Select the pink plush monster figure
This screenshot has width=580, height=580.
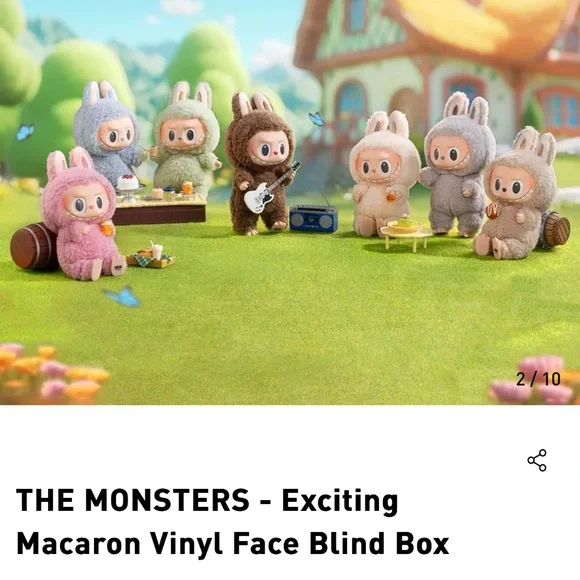pyautogui.click(x=83, y=215)
